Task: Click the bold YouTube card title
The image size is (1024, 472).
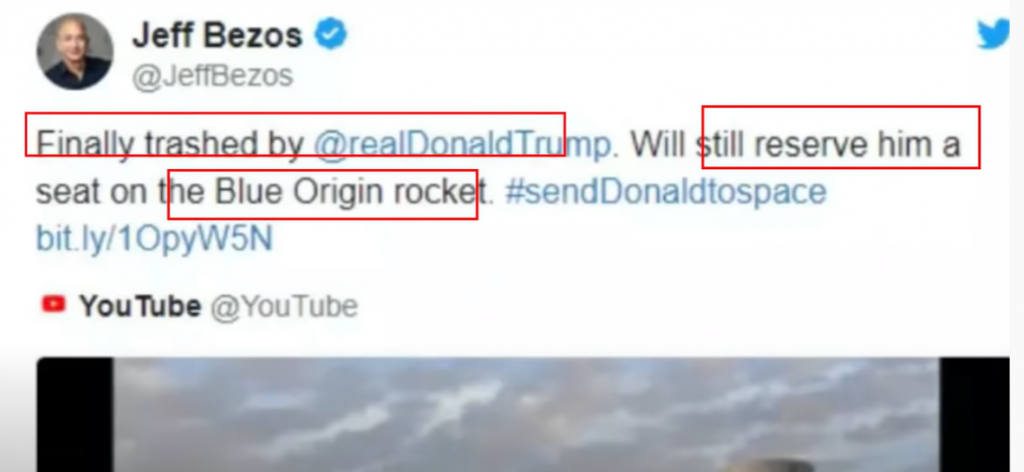Action: [x=140, y=306]
